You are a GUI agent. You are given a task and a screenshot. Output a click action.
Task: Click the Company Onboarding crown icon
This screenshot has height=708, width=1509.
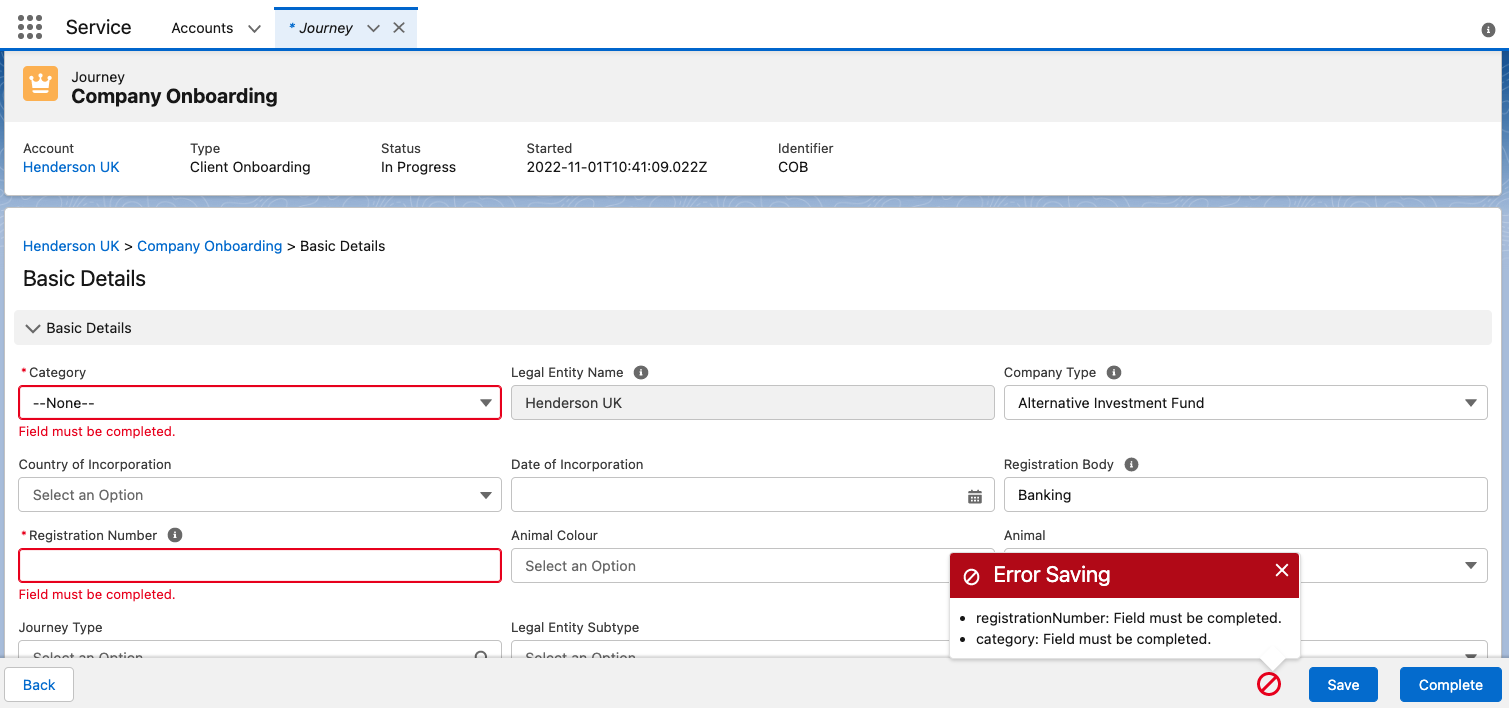point(41,85)
